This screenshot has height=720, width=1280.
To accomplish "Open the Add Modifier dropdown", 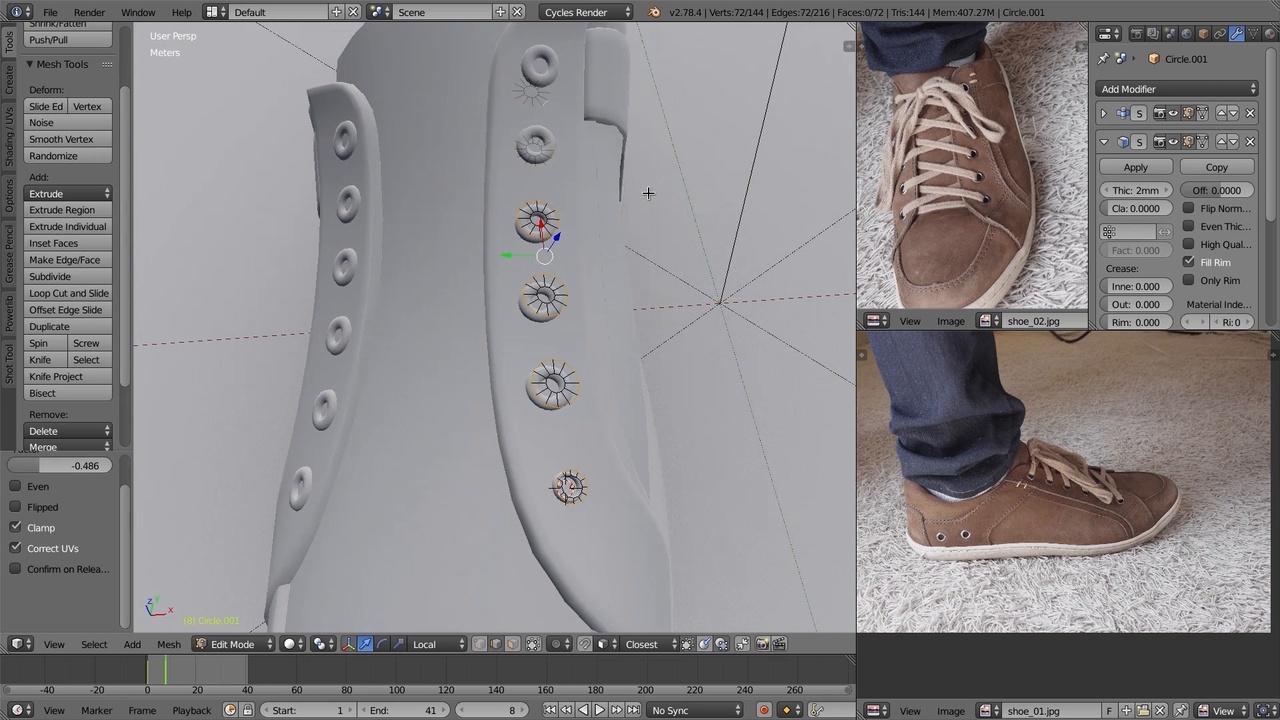I will click(x=1177, y=89).
